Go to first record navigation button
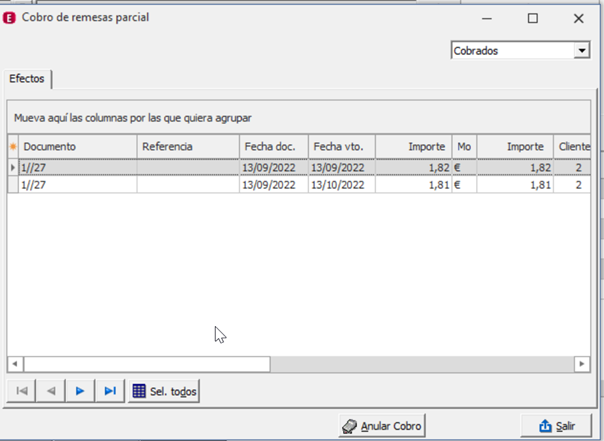The width and height of the screenshot is (604, 441). (22, 391)
